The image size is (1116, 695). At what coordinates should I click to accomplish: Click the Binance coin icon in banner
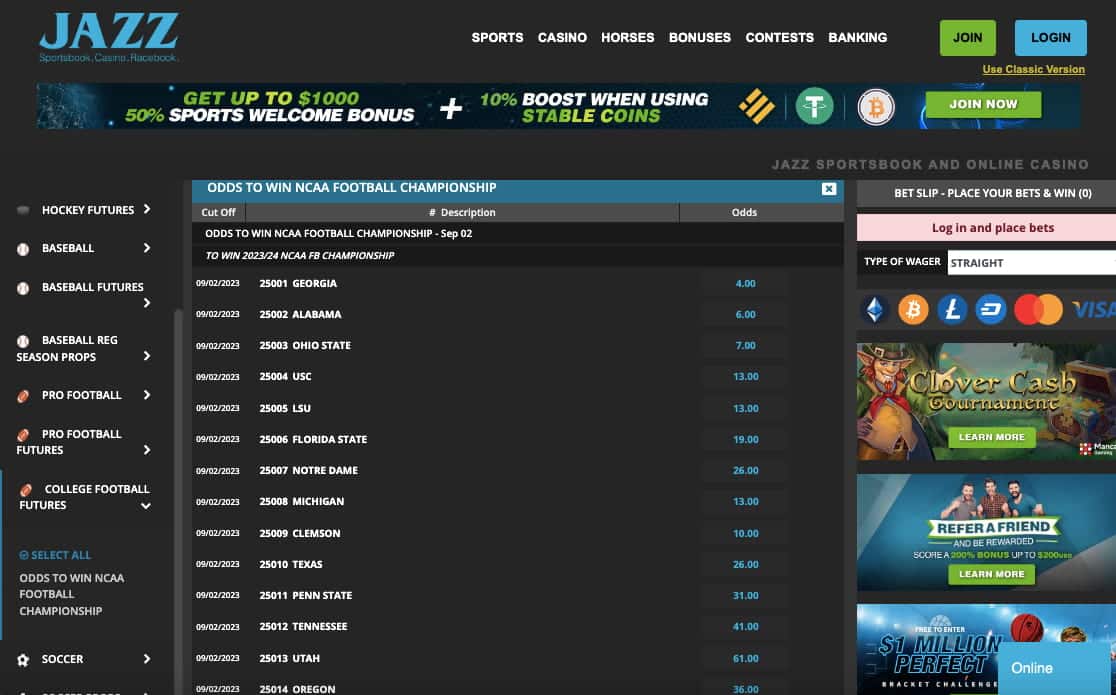(757, 106)
